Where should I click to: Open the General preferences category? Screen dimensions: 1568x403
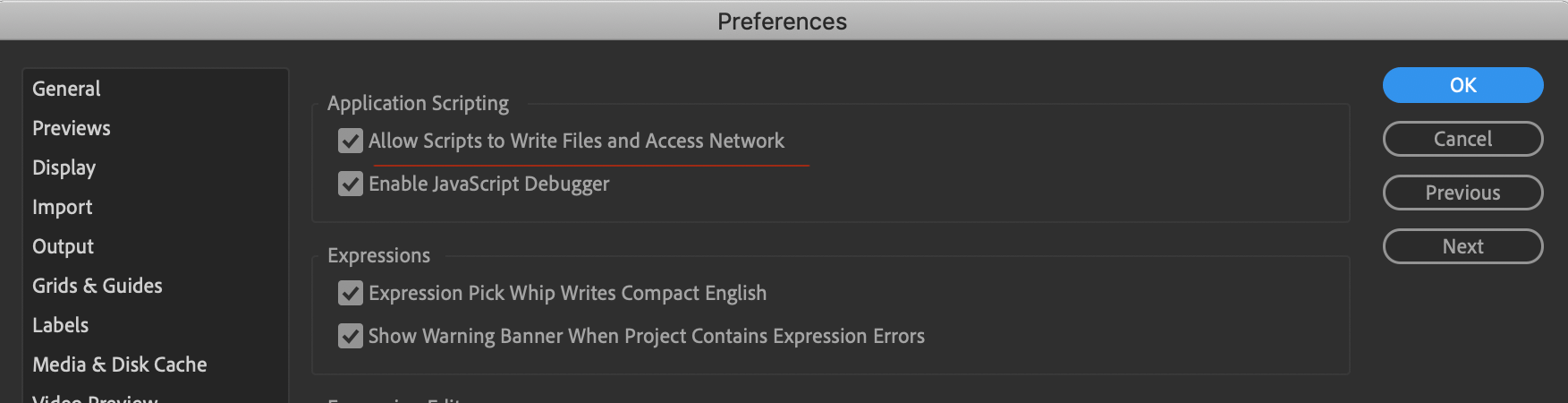[66, 89]
